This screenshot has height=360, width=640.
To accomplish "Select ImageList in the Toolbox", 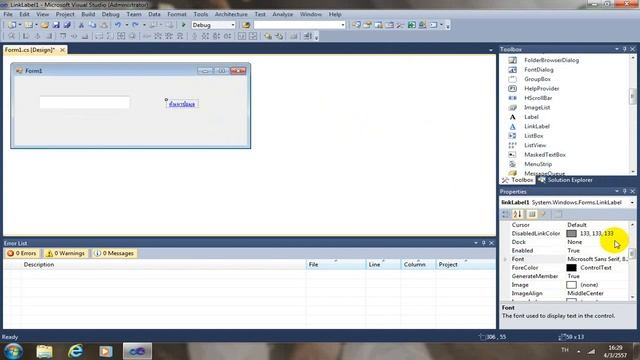I will pyautogui.click(x=537, y=107).
